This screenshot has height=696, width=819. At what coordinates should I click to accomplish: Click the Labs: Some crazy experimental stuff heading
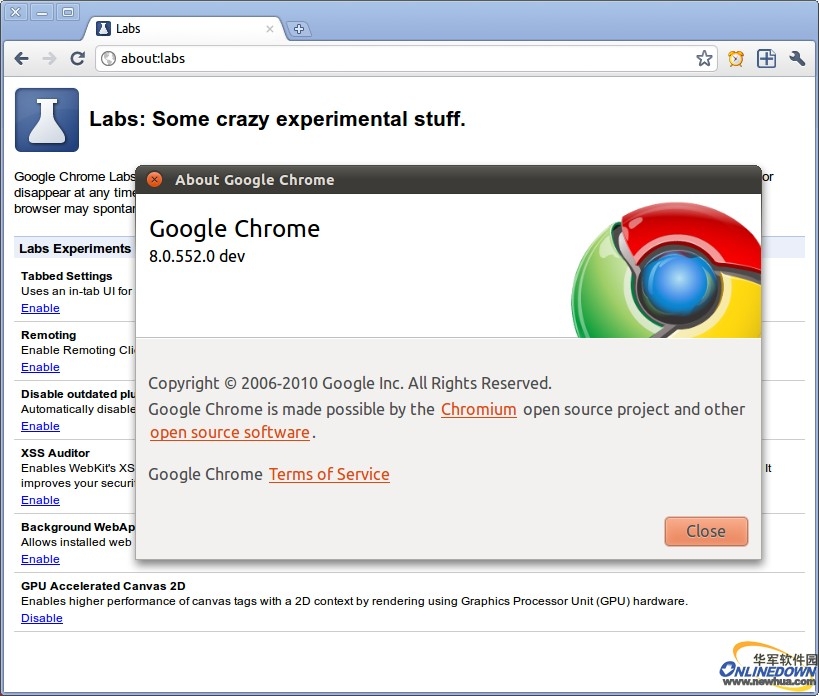[277, 119]
